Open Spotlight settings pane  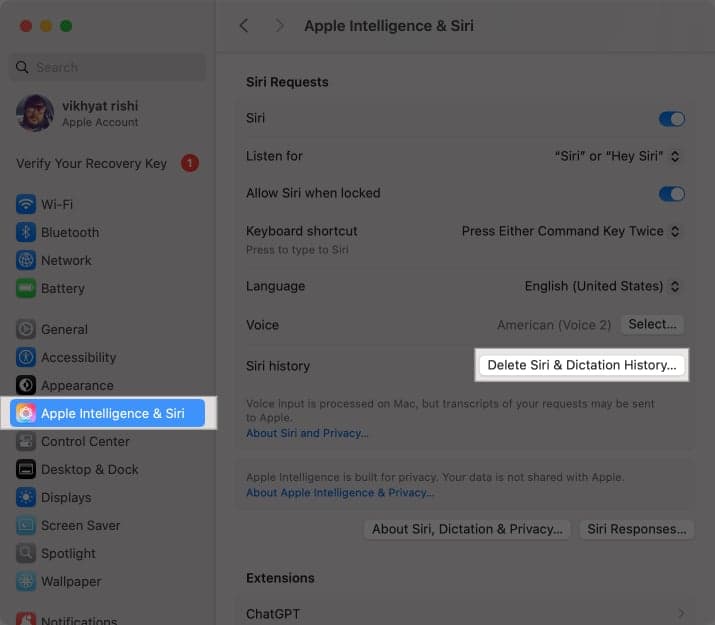tap(108, 553)
